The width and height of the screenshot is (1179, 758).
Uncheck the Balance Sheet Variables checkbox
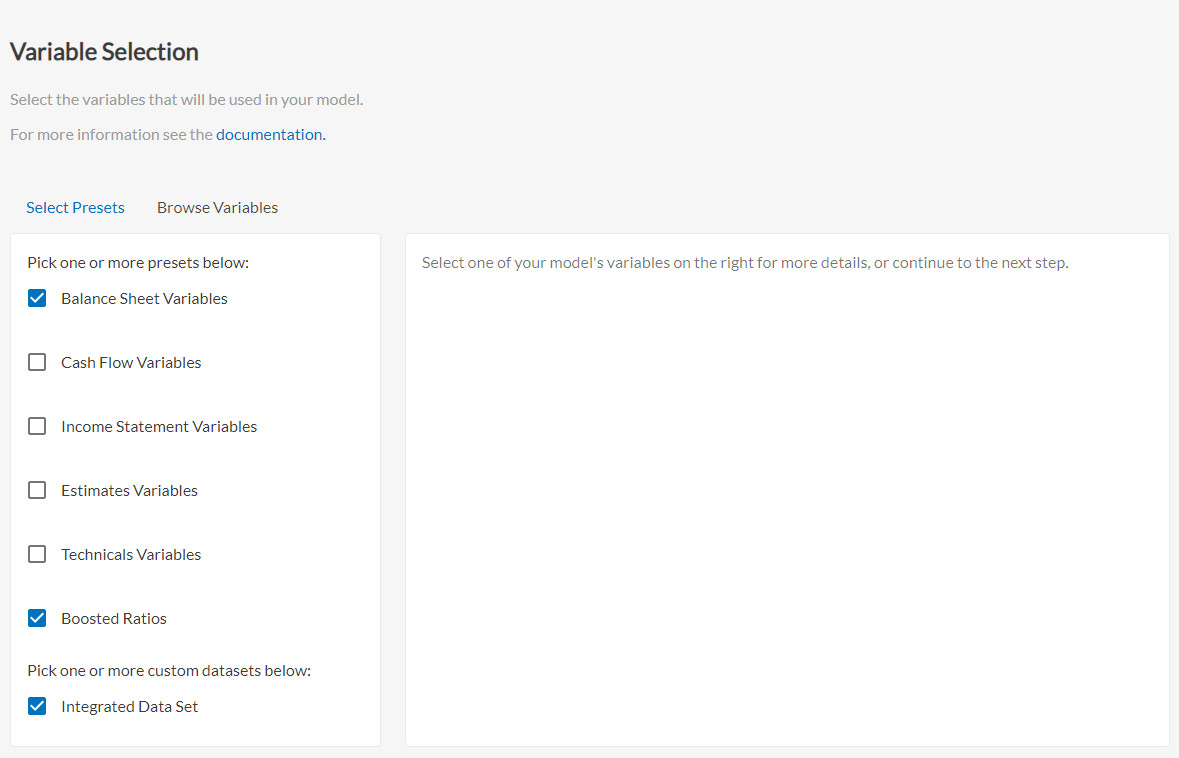37,299
